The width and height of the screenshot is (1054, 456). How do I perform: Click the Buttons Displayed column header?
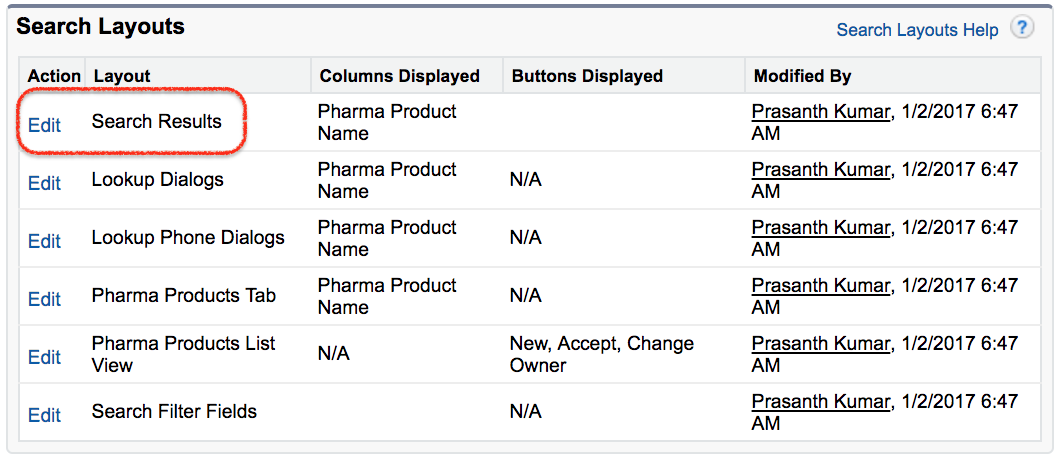tap(587, 76)
